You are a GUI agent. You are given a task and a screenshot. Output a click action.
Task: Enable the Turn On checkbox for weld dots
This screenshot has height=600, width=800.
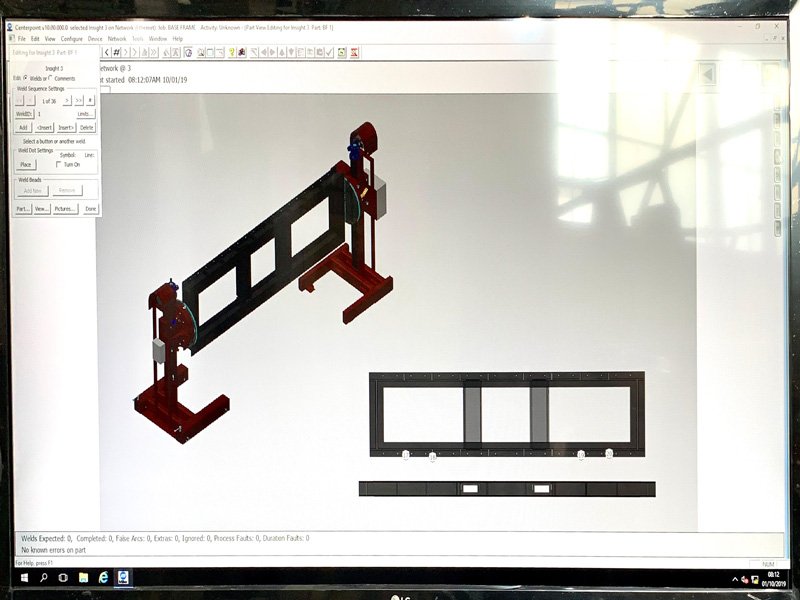pos(58,164)
